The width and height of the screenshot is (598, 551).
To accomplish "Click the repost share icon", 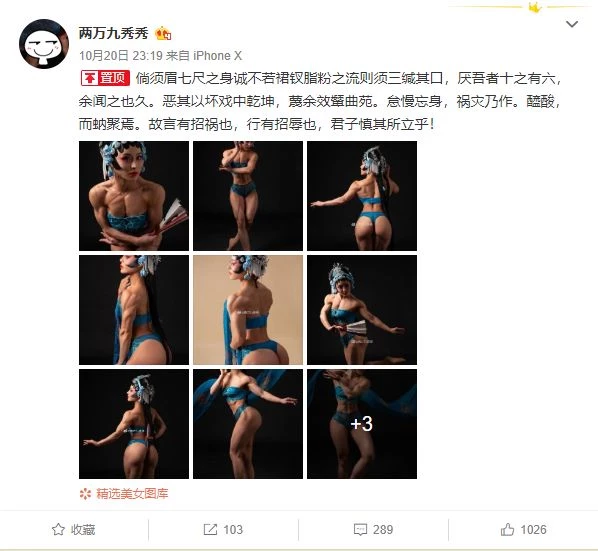I will (x=210, y=529).
